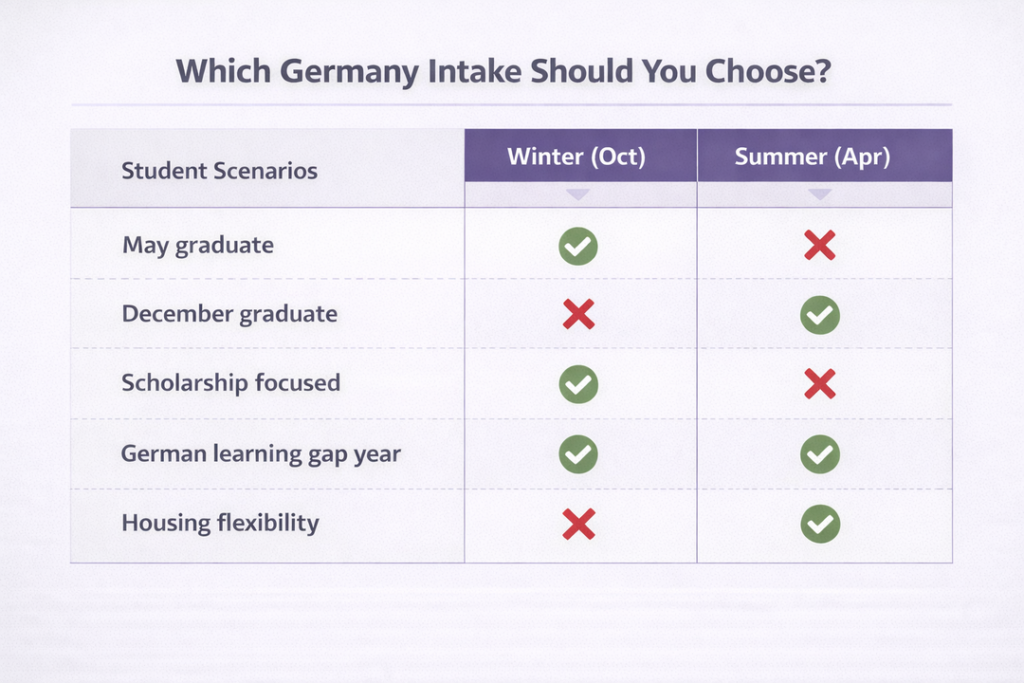
Task: Click the Winter red cross for December graduate
Action: click(578, 315)
